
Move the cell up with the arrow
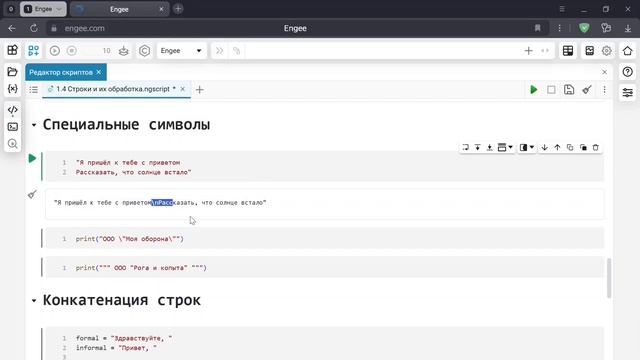pos(557,147)
